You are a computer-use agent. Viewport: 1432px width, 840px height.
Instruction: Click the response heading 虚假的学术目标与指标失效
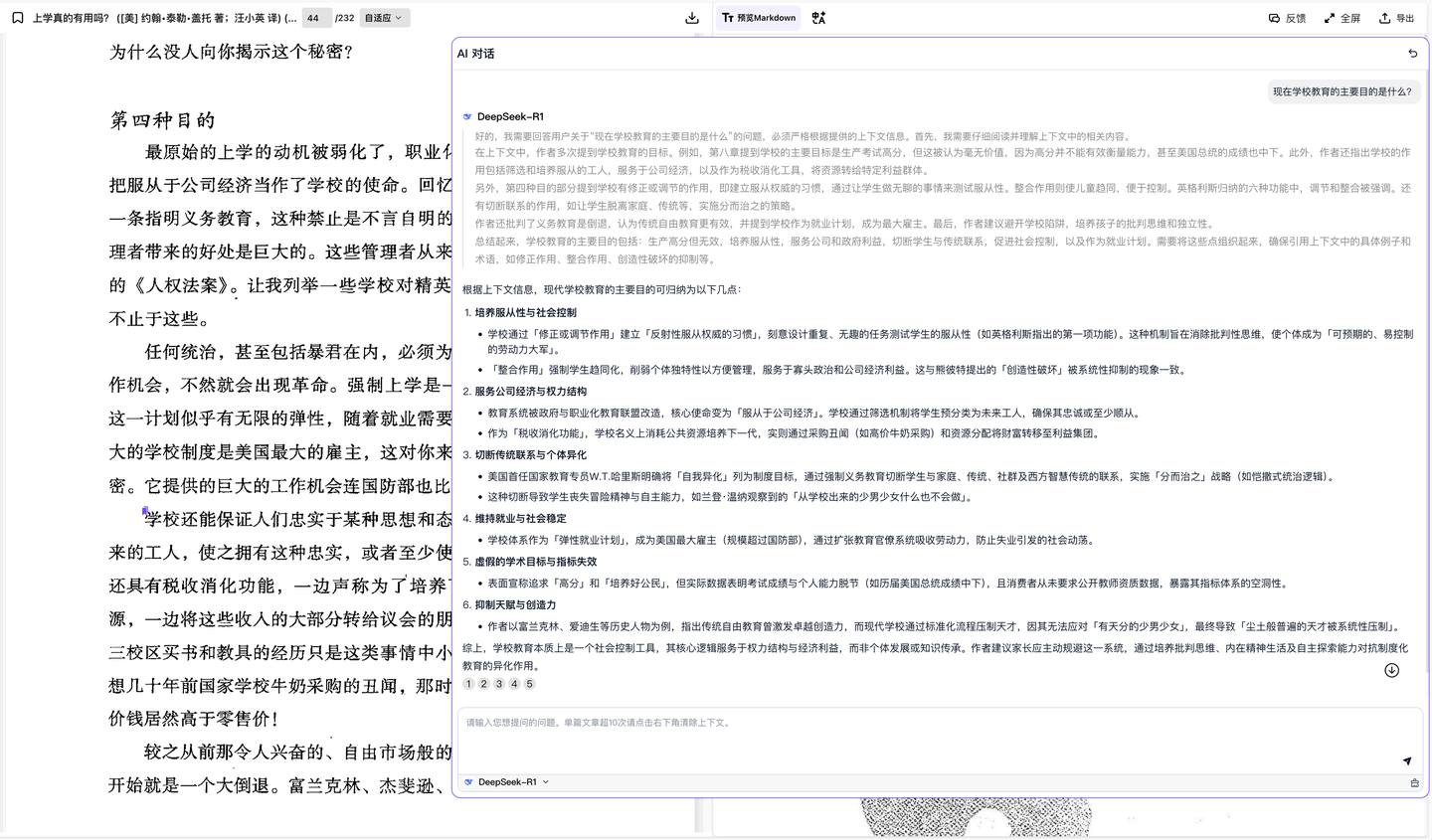tap(535, 562)
